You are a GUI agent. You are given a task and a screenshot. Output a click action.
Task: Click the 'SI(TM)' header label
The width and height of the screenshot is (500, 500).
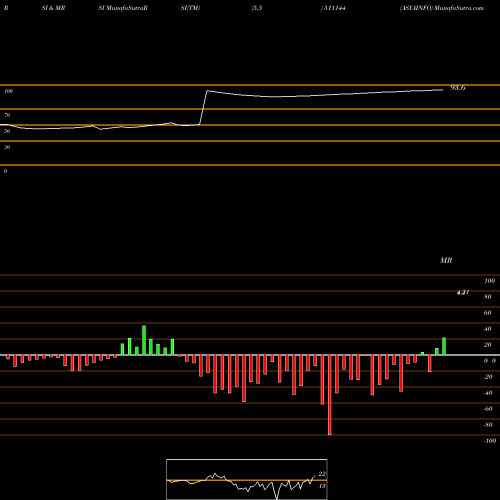point(190,8)
